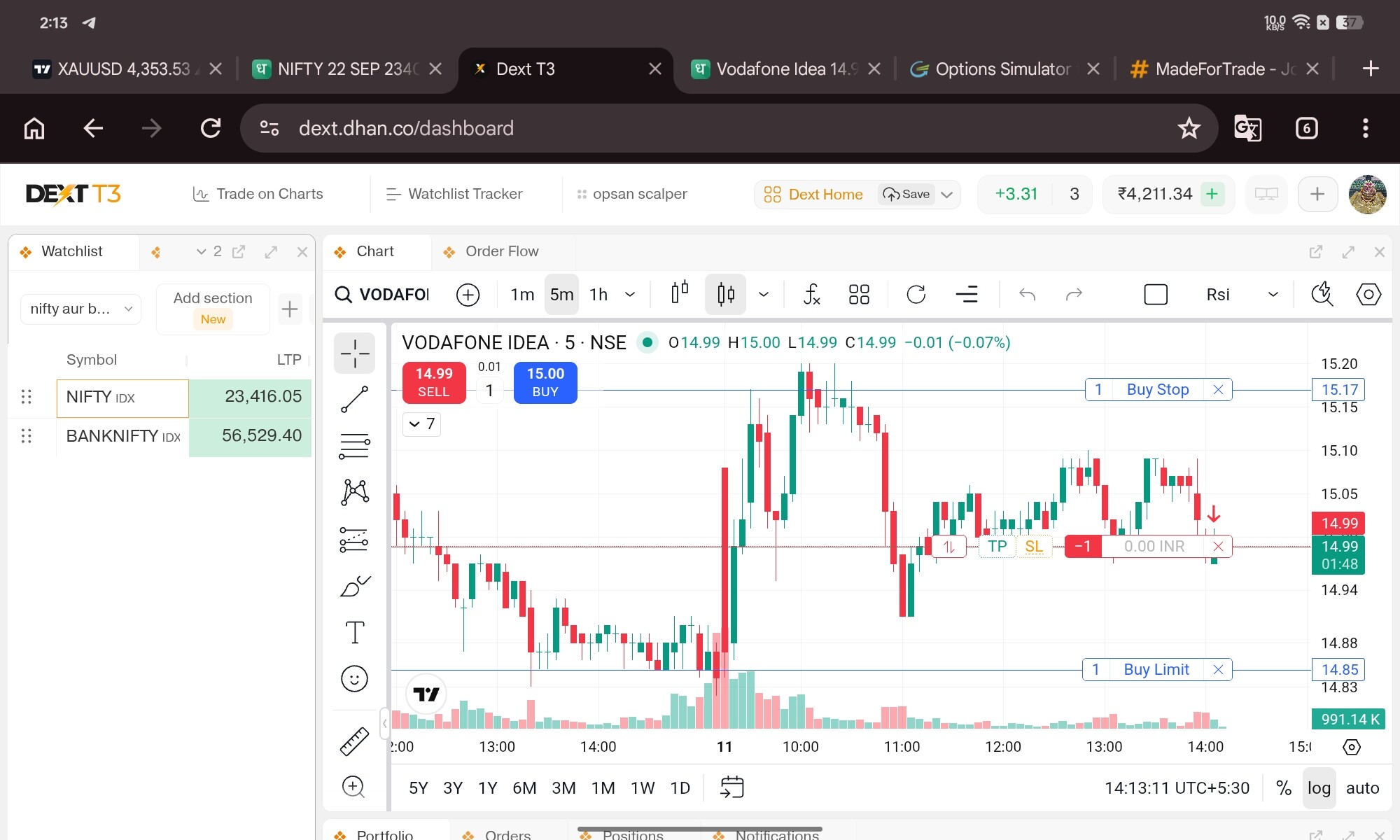Image resolution: width=1400 pixels, height=840 pixels.
Task: Bookmark page with browser star icon
Action: [x=1189, y=128]
